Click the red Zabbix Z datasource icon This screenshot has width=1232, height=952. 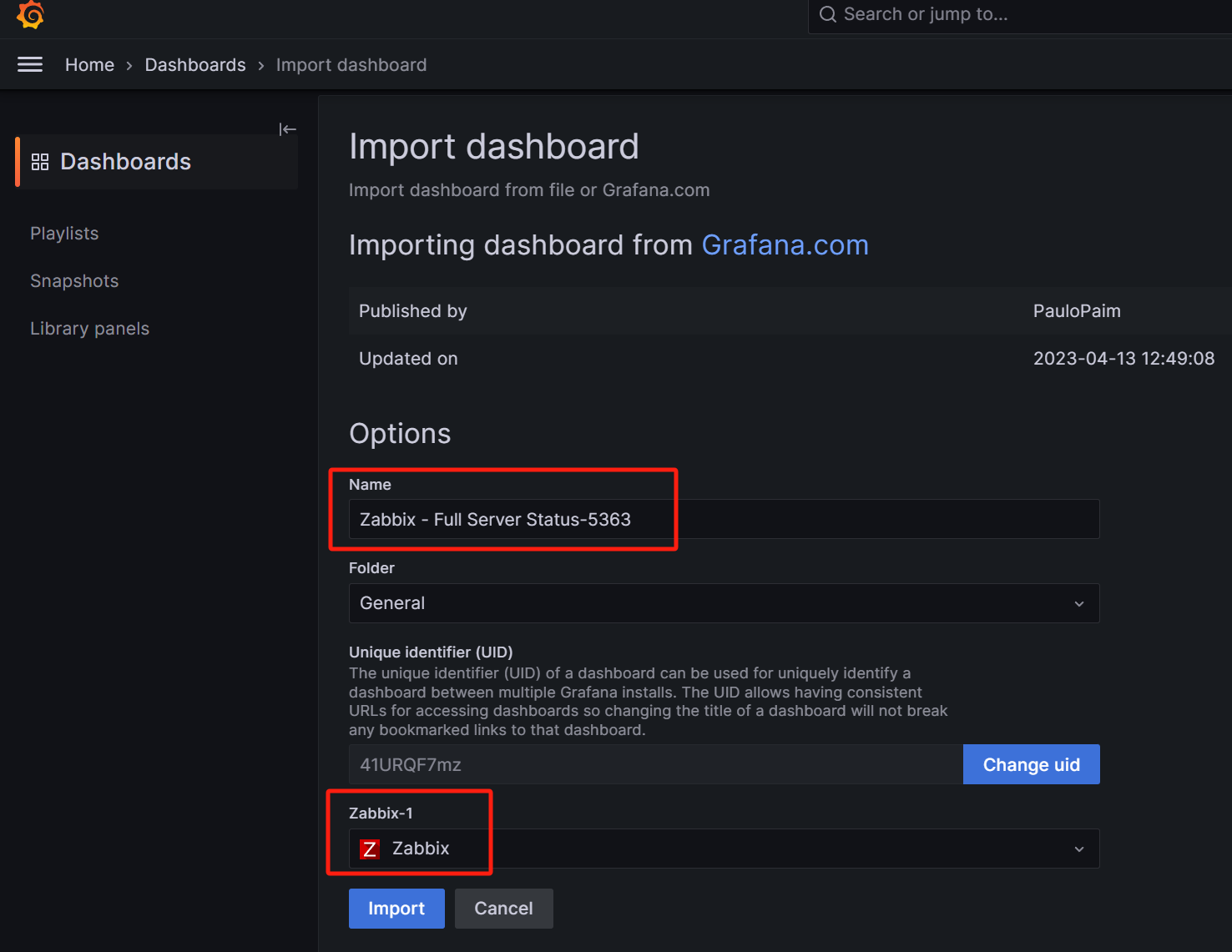tap(370, 849)
